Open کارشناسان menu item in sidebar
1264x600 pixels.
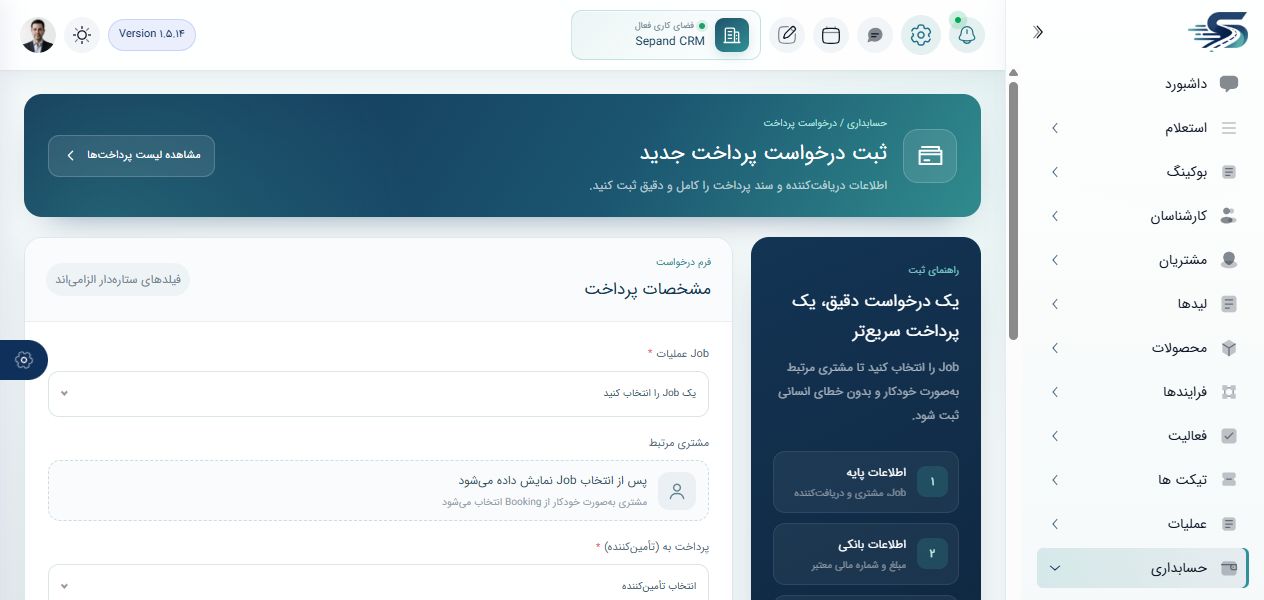point(1143,216)
